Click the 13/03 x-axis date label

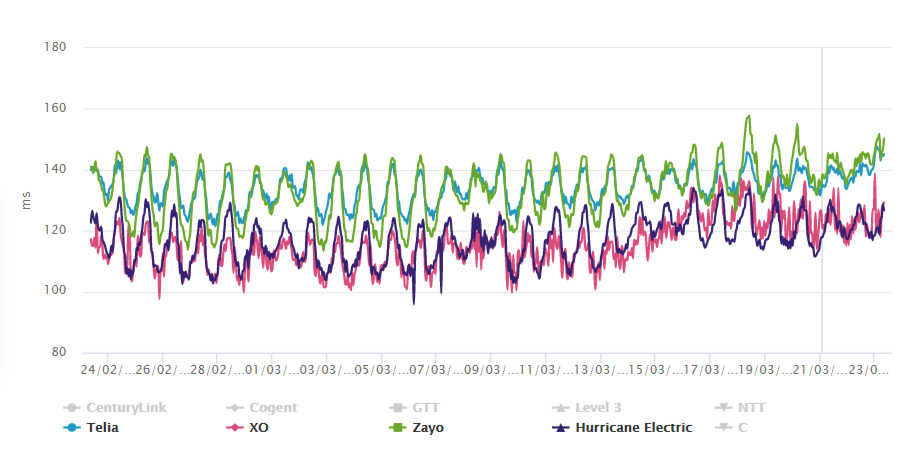[x=601, y=370]
